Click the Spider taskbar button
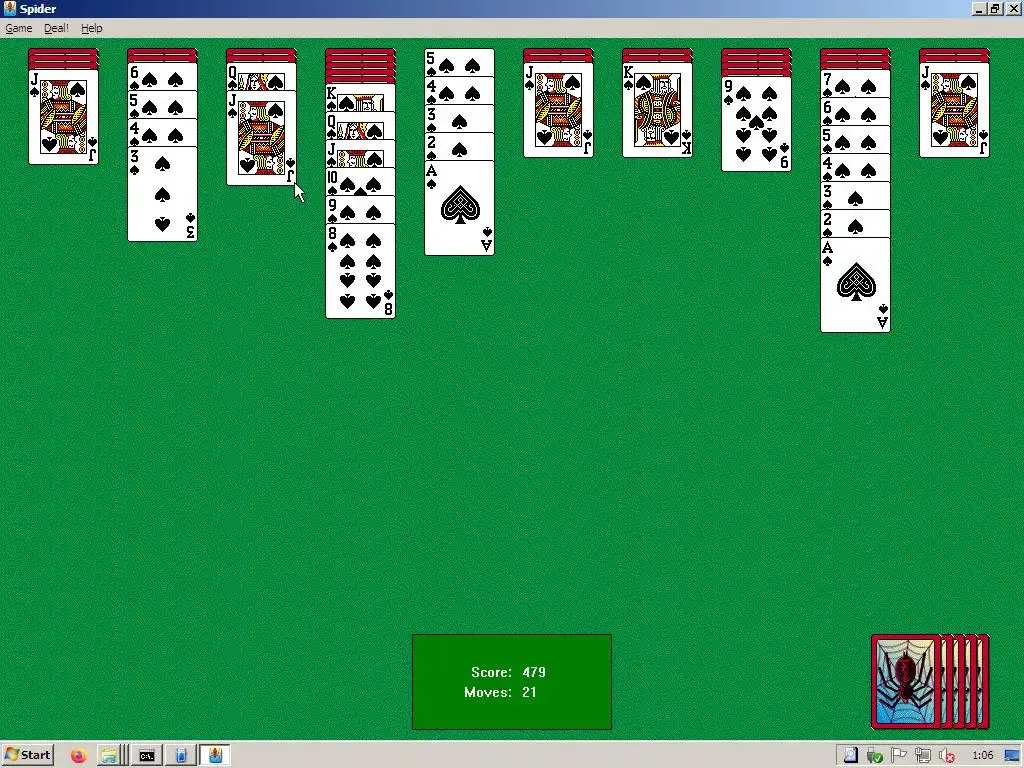This screenshot has height=768, width=1024. tap(215, 756)
